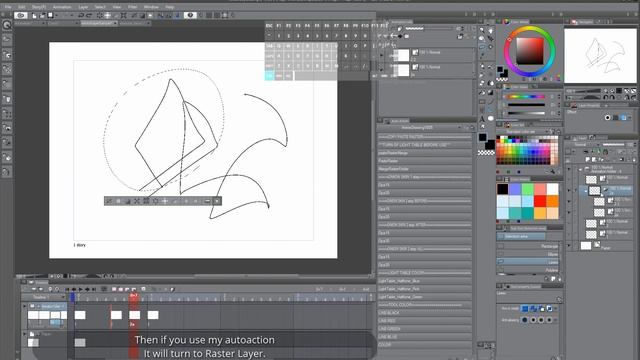This screenshot has width=640, height=360.
Task: Click the main drawing color black square
Action: 483,137
